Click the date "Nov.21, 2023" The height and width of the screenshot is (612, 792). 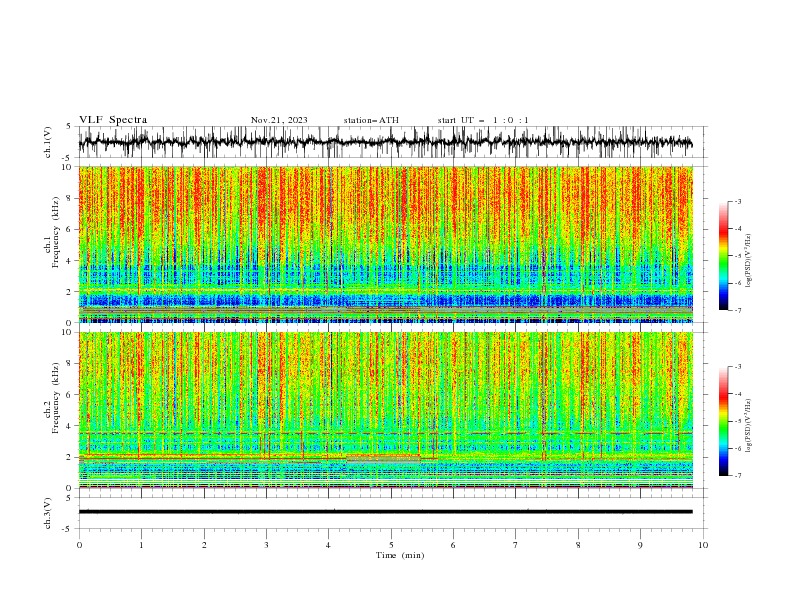(x=279, y=120)
